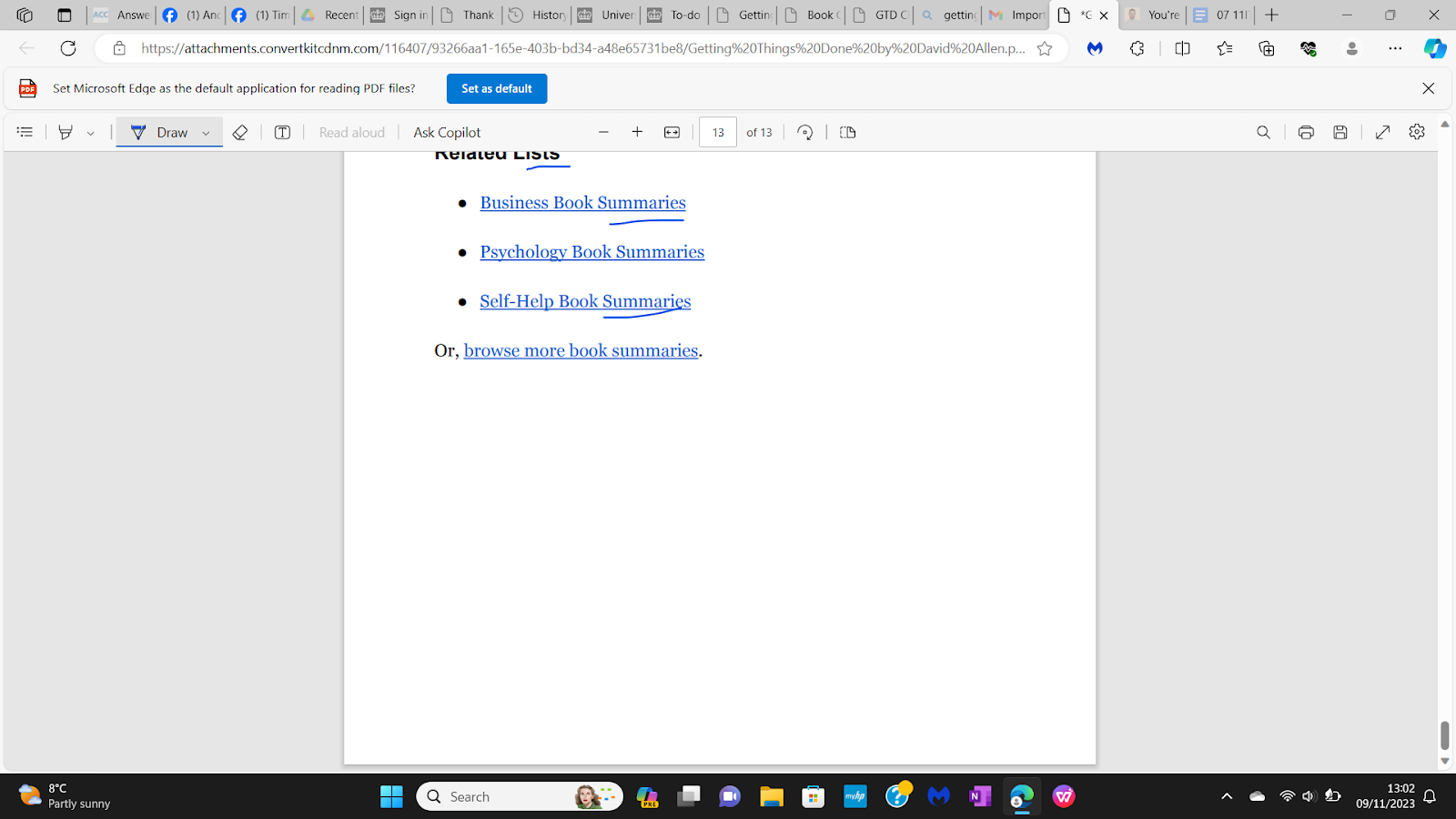Open Edge Settings and more menu
The image size is (1456, 819).
click(1395, 48)
